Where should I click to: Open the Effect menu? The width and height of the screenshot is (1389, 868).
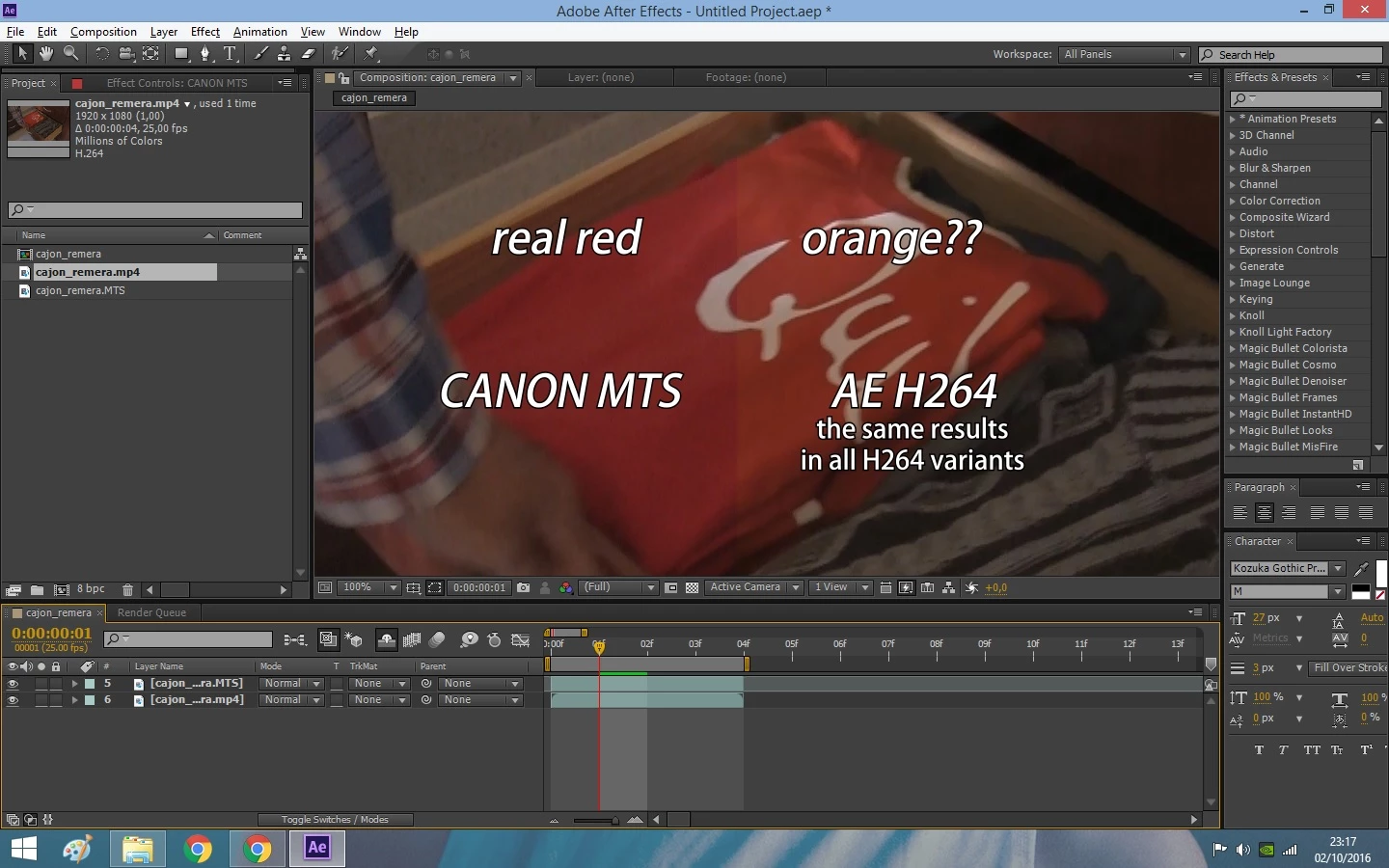coord(205,32)
